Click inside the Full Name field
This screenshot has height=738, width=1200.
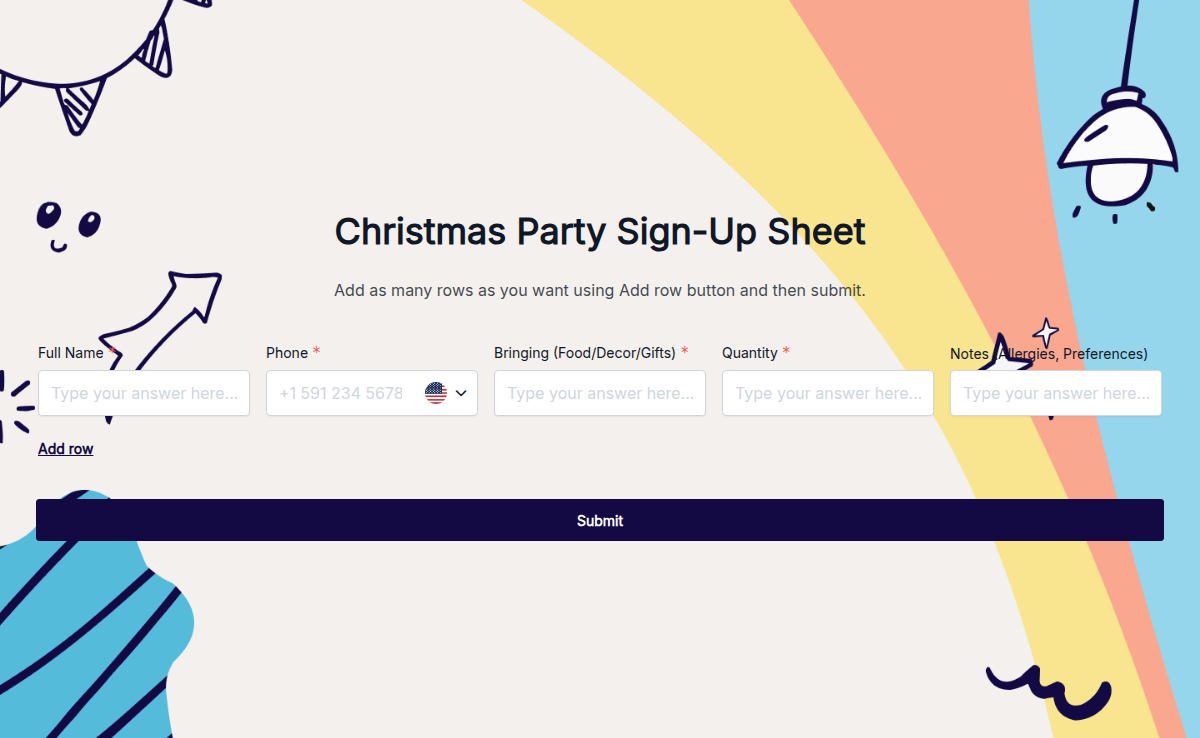click(143, 392)
